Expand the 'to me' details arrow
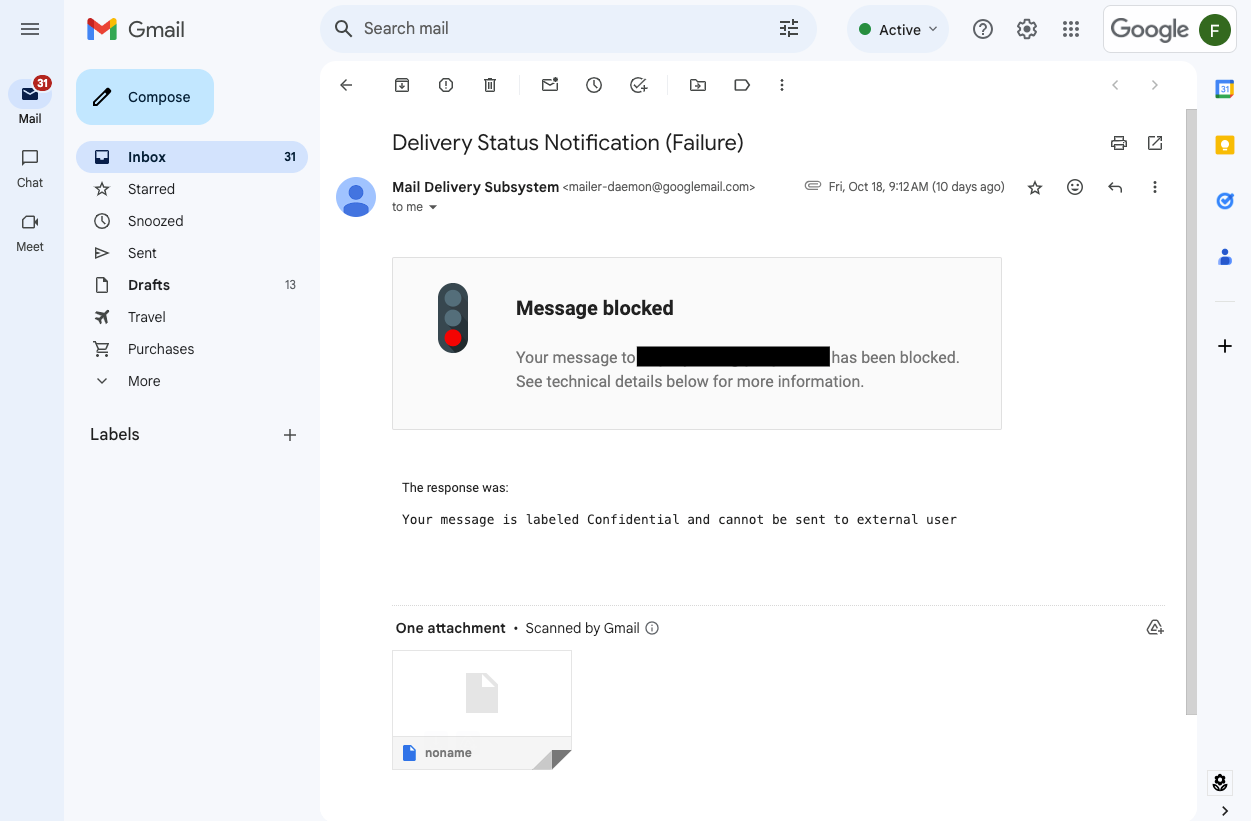The height and width of the screenshot is (821, 1251). point(433,208)
